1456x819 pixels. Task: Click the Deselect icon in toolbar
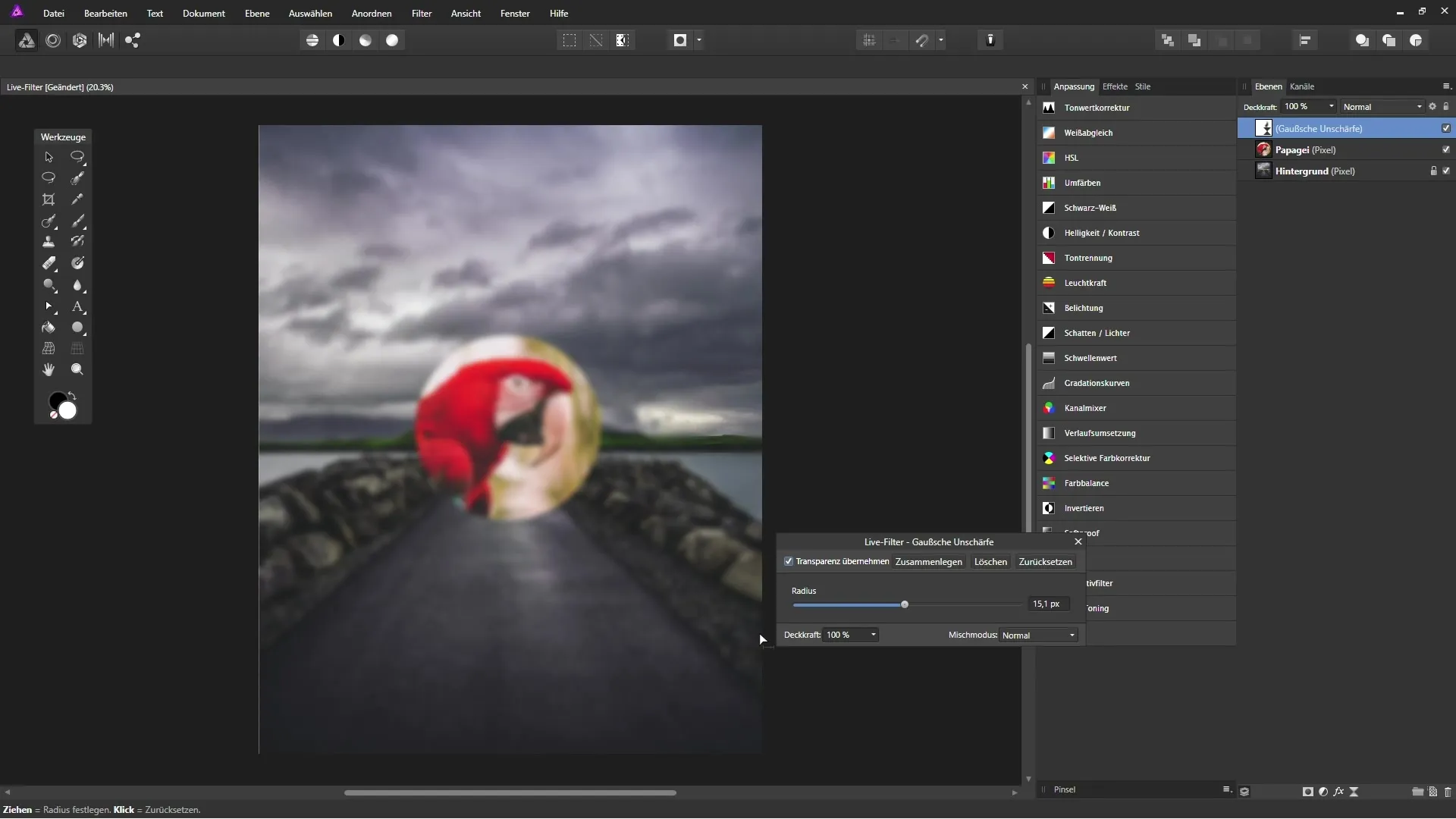[596, 40]
